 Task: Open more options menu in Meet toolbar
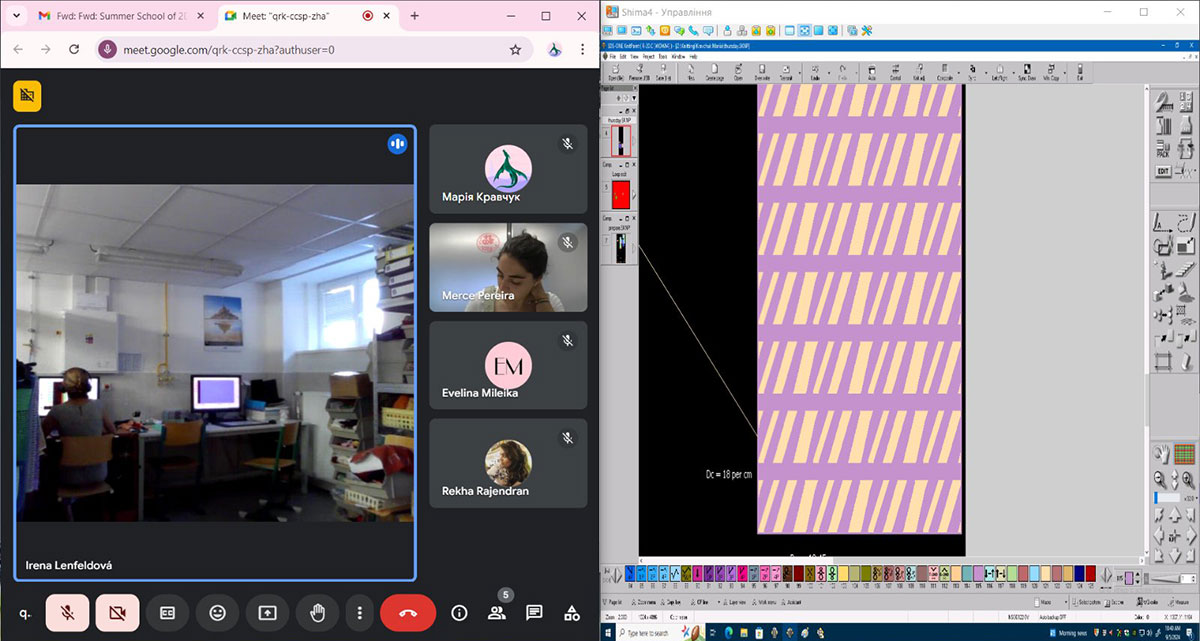359,612
